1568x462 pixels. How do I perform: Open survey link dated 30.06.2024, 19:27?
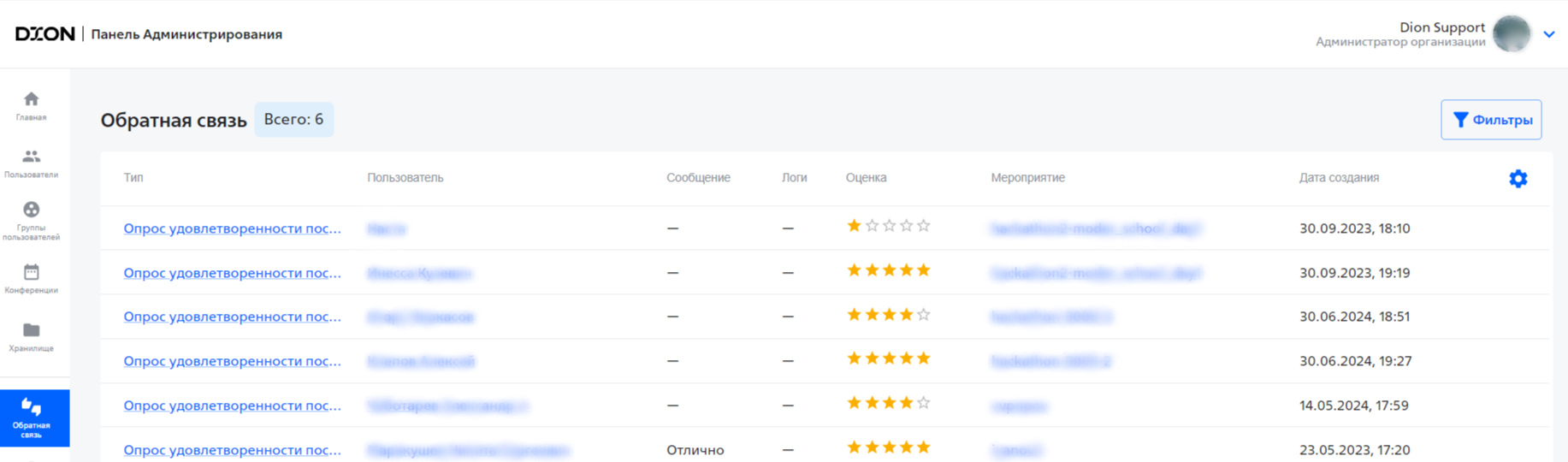click(x=233, y=361)
